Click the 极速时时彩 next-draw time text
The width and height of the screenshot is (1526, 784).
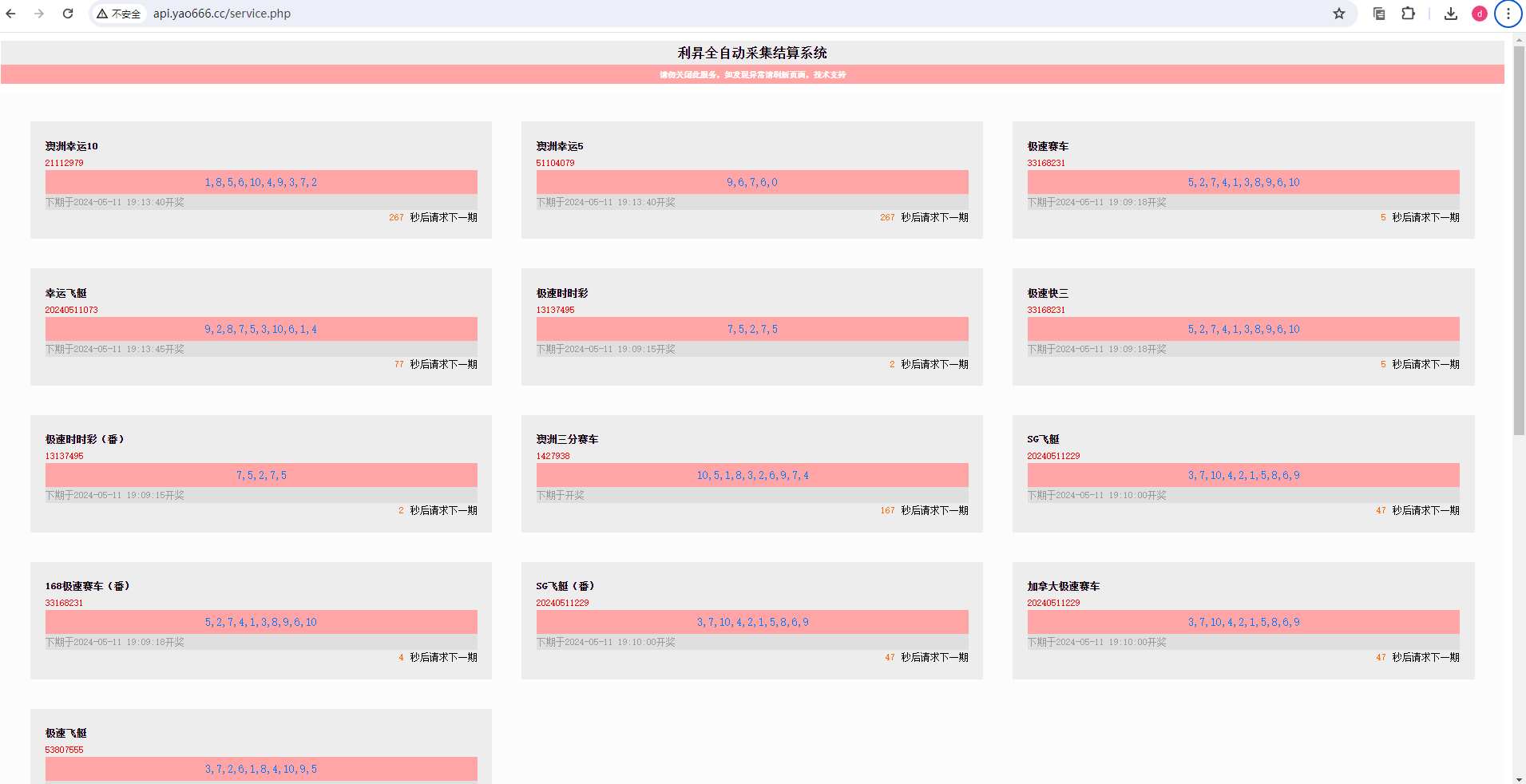(x=605, y=349)
